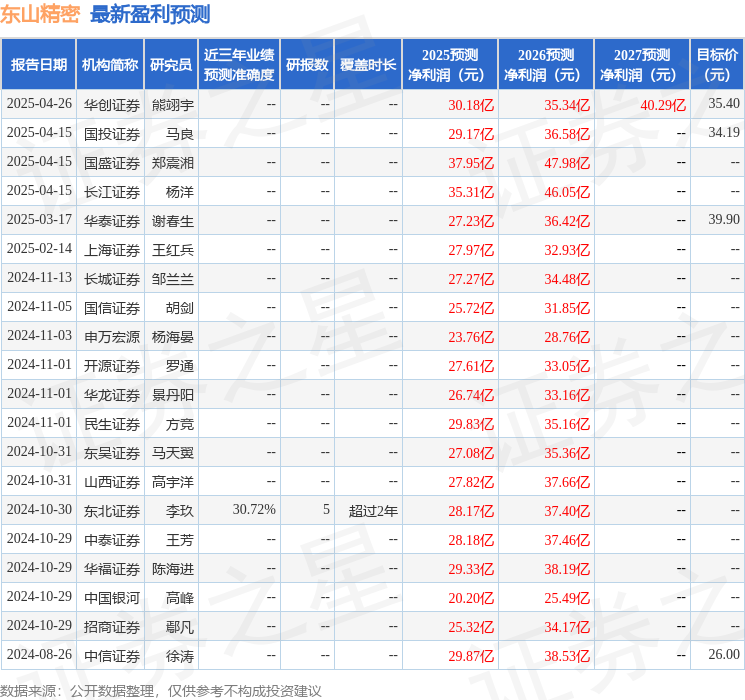Image resolution: width=745 pixels, height=700 pixels.
Task: Select the 机构简称 column header
Action: pyautogui.click(x=110, y=65)
